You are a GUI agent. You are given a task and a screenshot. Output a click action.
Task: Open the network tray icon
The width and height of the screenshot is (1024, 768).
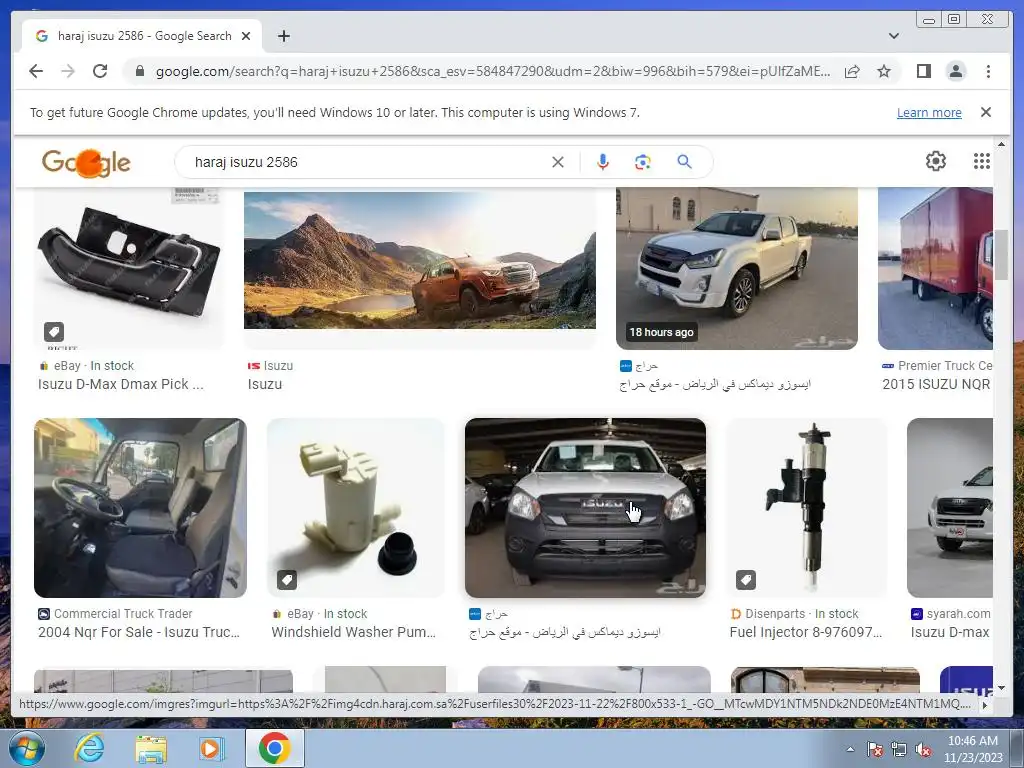[x=899, y=749]
